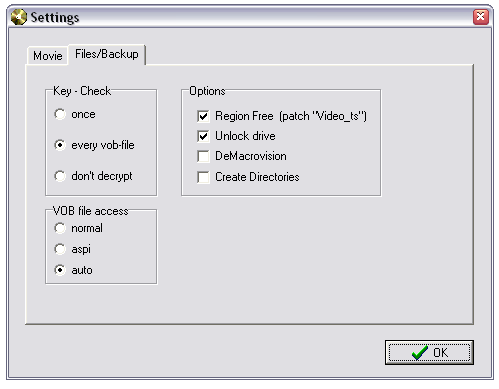Select the Files/Backup tab
This screenshot has width=499, height=389.
tap(107, 54)
